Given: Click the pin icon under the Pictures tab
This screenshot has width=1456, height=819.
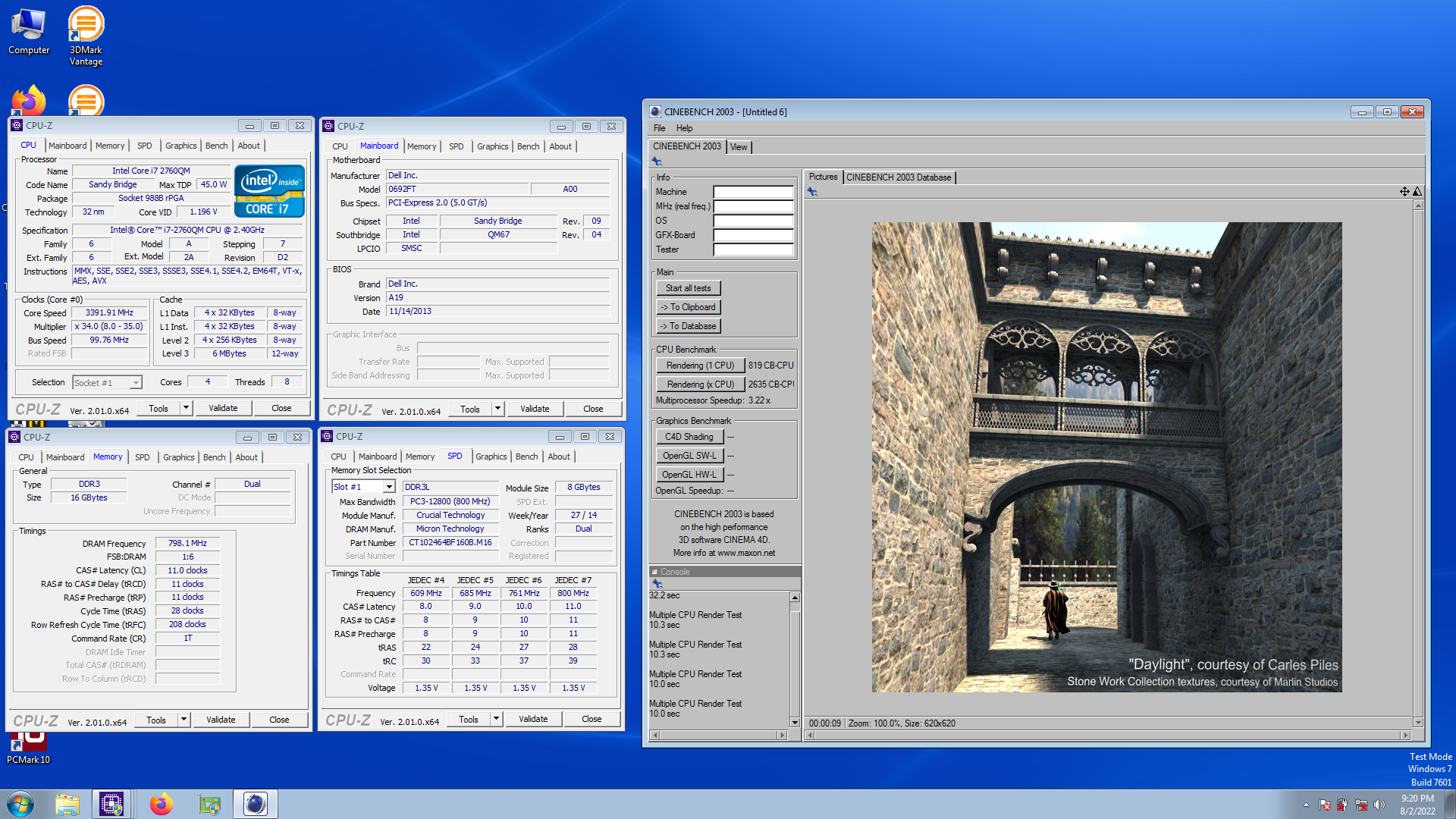Looking at the screenshot, I should (x=812, y=192).
